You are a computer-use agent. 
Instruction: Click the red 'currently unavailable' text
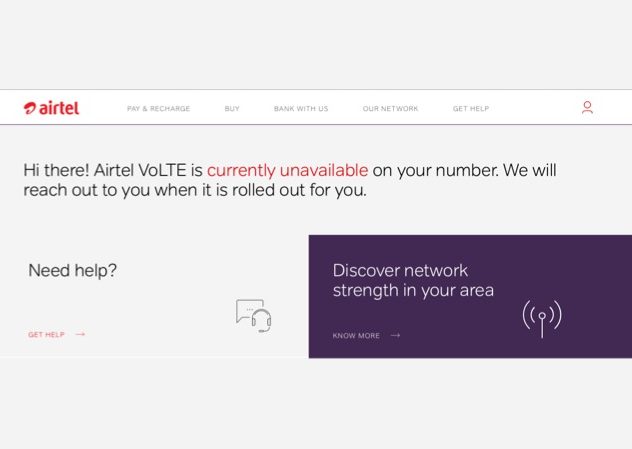[287, 170]
